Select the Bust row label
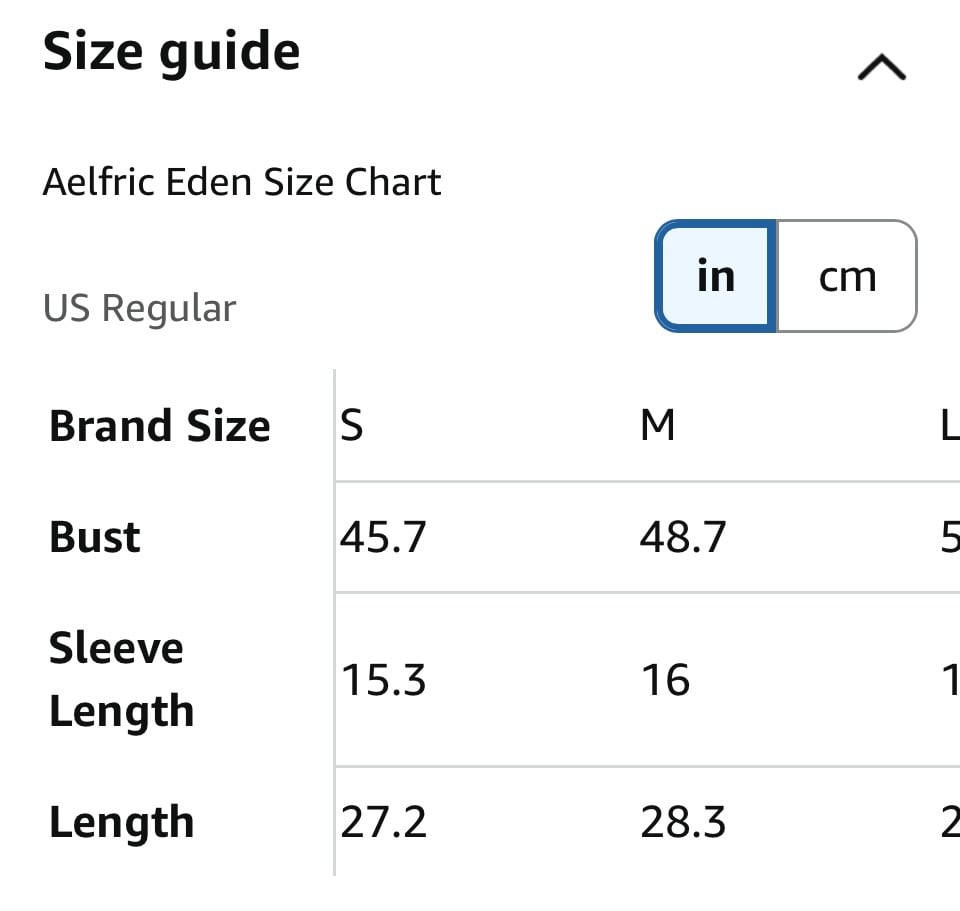This screenshot has height=911, width=960. click(x=95, y=537)
